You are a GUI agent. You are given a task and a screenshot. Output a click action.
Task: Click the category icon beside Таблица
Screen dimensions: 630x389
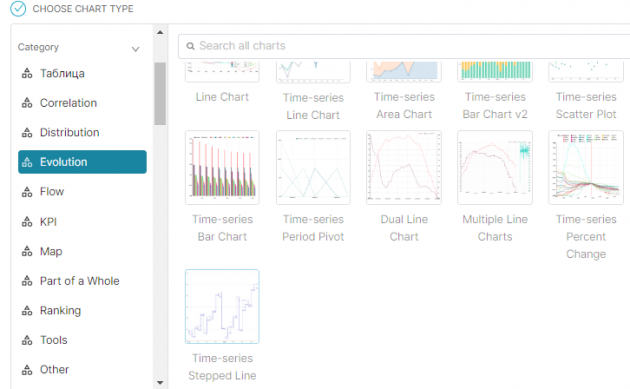coord(27,74)
